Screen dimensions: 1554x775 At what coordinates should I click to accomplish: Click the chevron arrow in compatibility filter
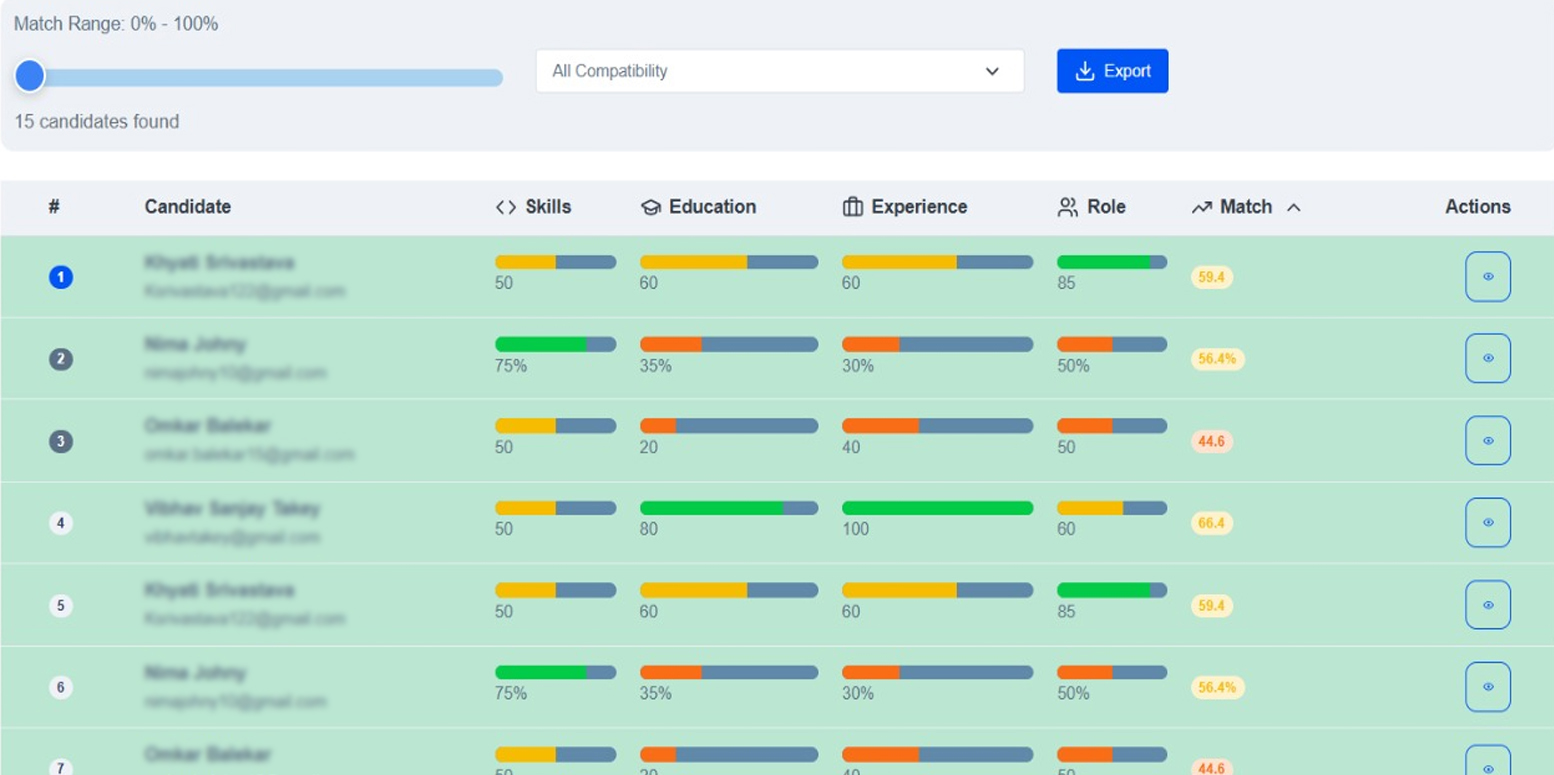(x=992, y=71)
